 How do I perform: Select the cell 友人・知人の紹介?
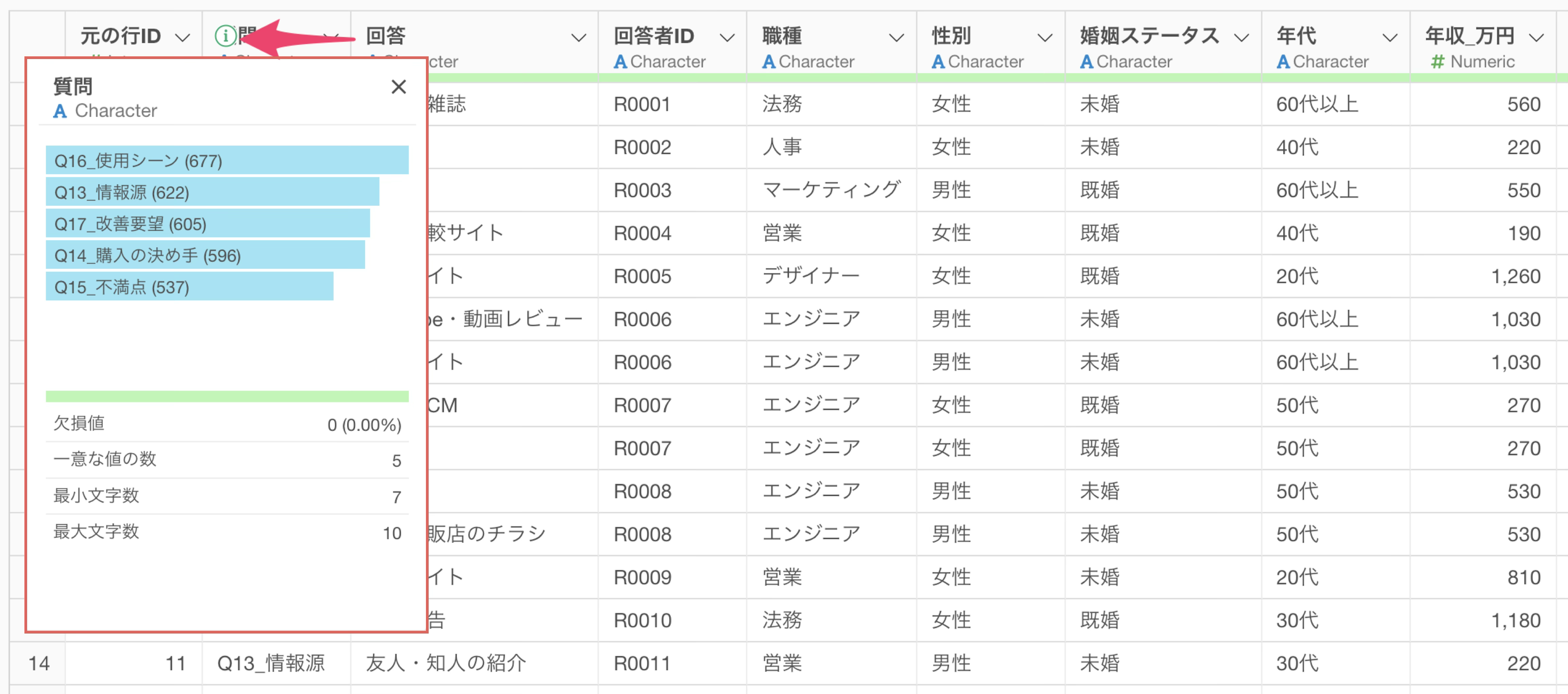[x=446, y=662]
